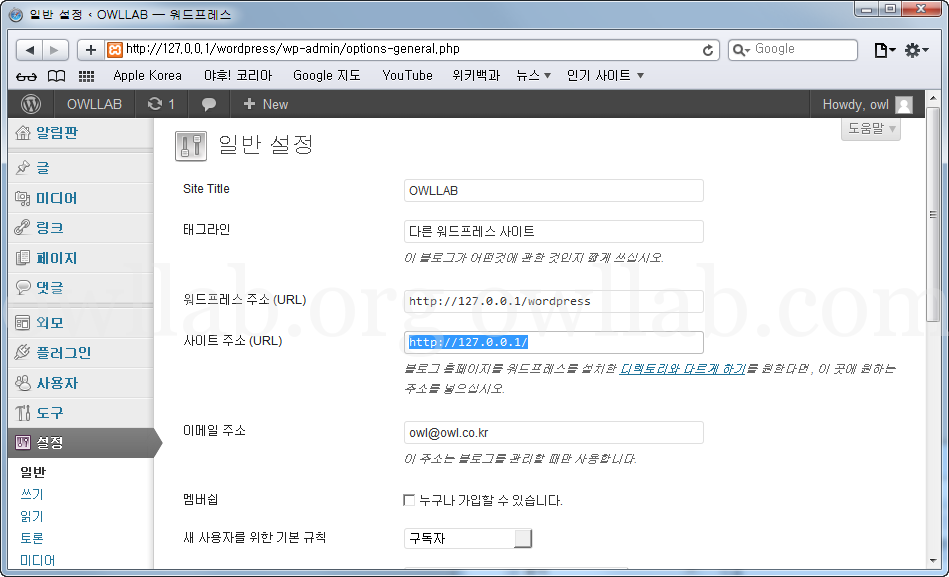Click the page scrollbar up arrow
This screenshot has height=577, width=949.
pos(933,97)
